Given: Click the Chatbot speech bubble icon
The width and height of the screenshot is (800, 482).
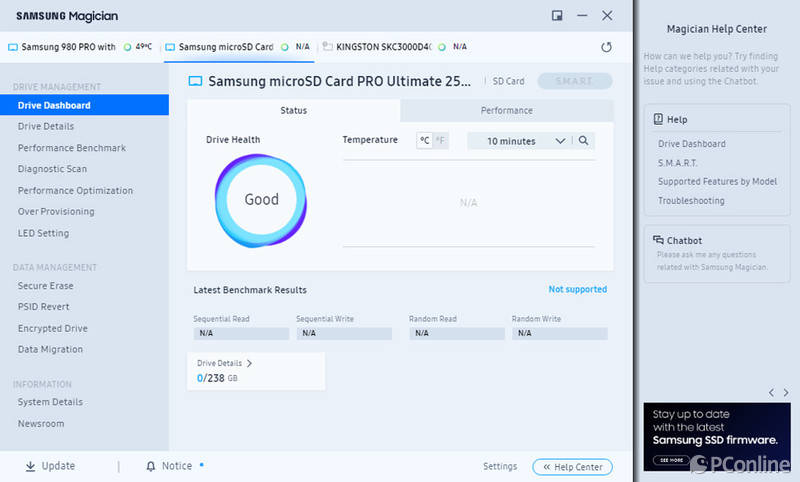Looking at the screenshot, I should tap(658, 240).
